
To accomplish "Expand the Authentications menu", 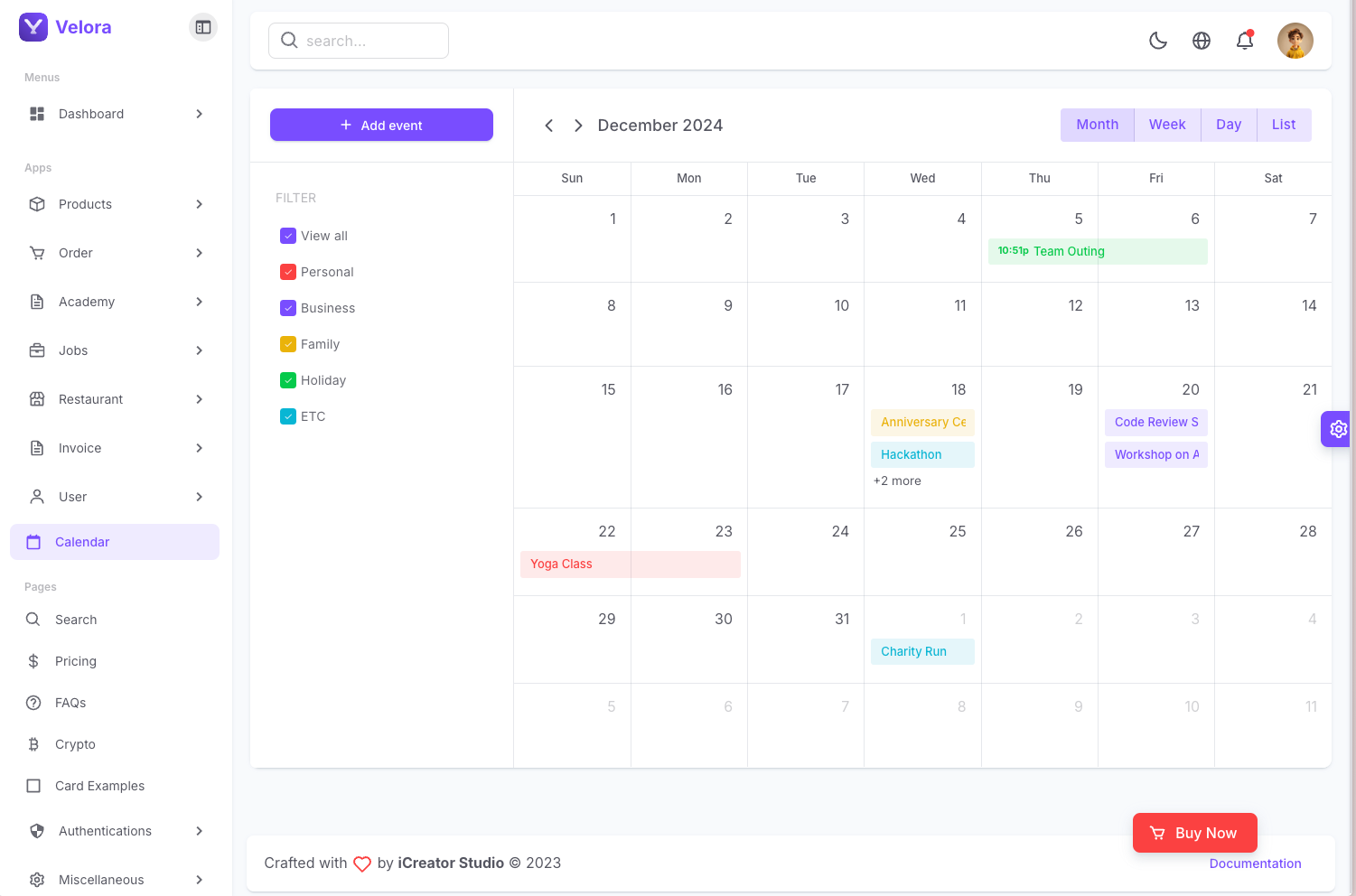I will (199, 831).
